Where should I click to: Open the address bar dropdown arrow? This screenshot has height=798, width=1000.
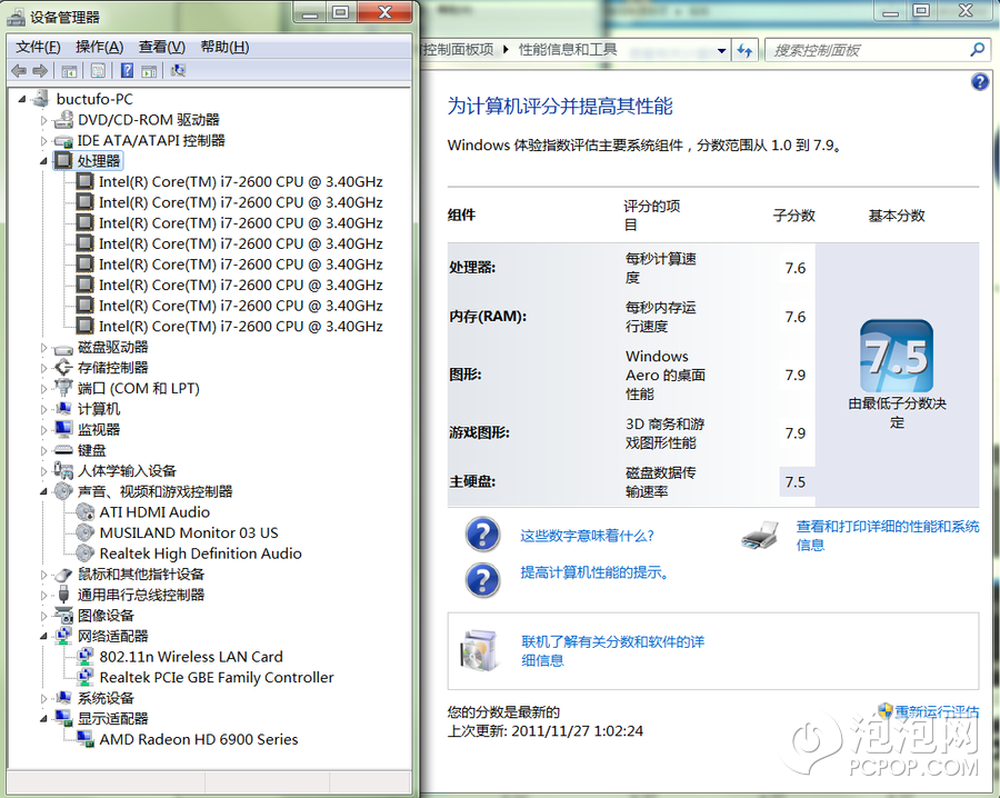(x=721, y=50)
